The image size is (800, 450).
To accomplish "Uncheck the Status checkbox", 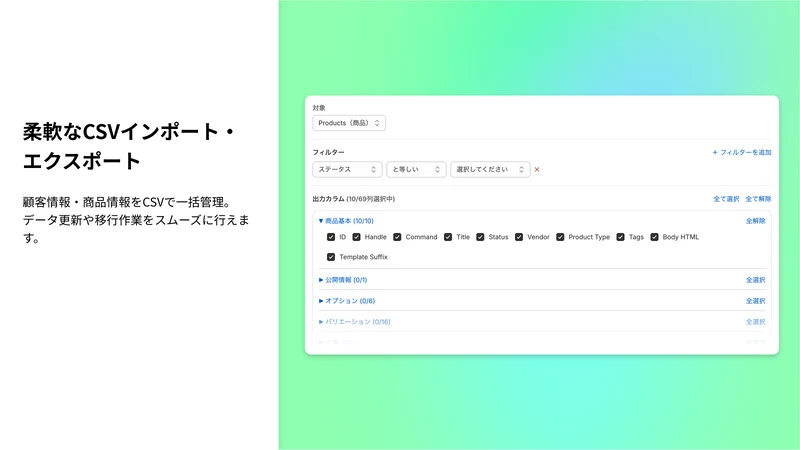I will tap(480, 237).
